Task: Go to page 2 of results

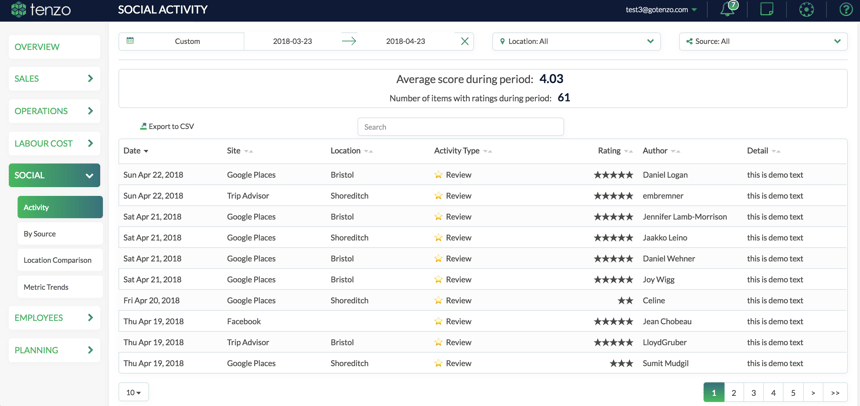Action: click(734, 393)
